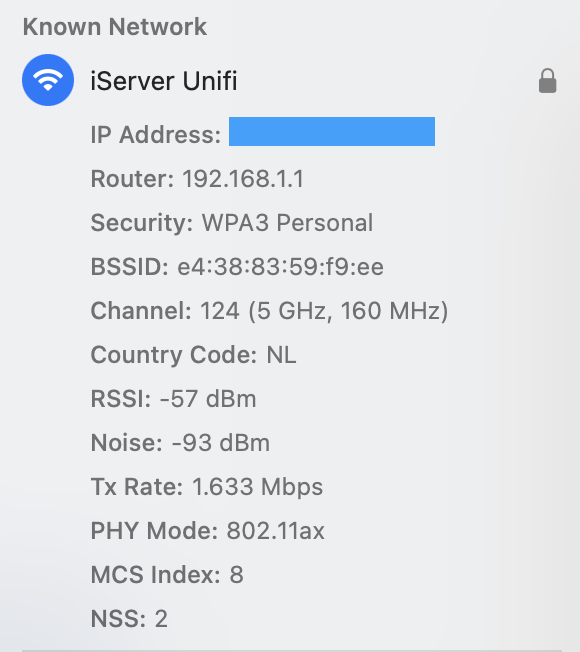Viewport: 580px width, 652px height.
Task: Click the 5 GHz, 160 MHz text
Action: tap(348, 311)
